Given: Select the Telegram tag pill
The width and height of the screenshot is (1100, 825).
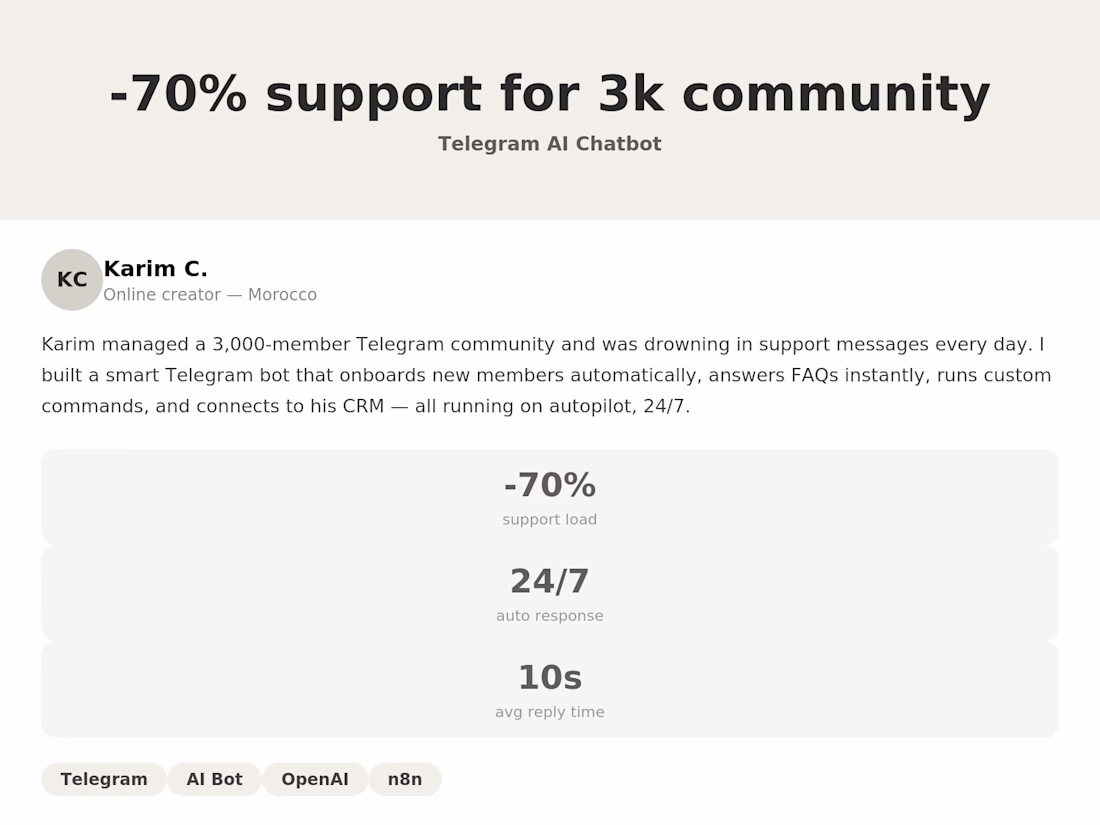Looking at the screenshot, I should (104, 779).
